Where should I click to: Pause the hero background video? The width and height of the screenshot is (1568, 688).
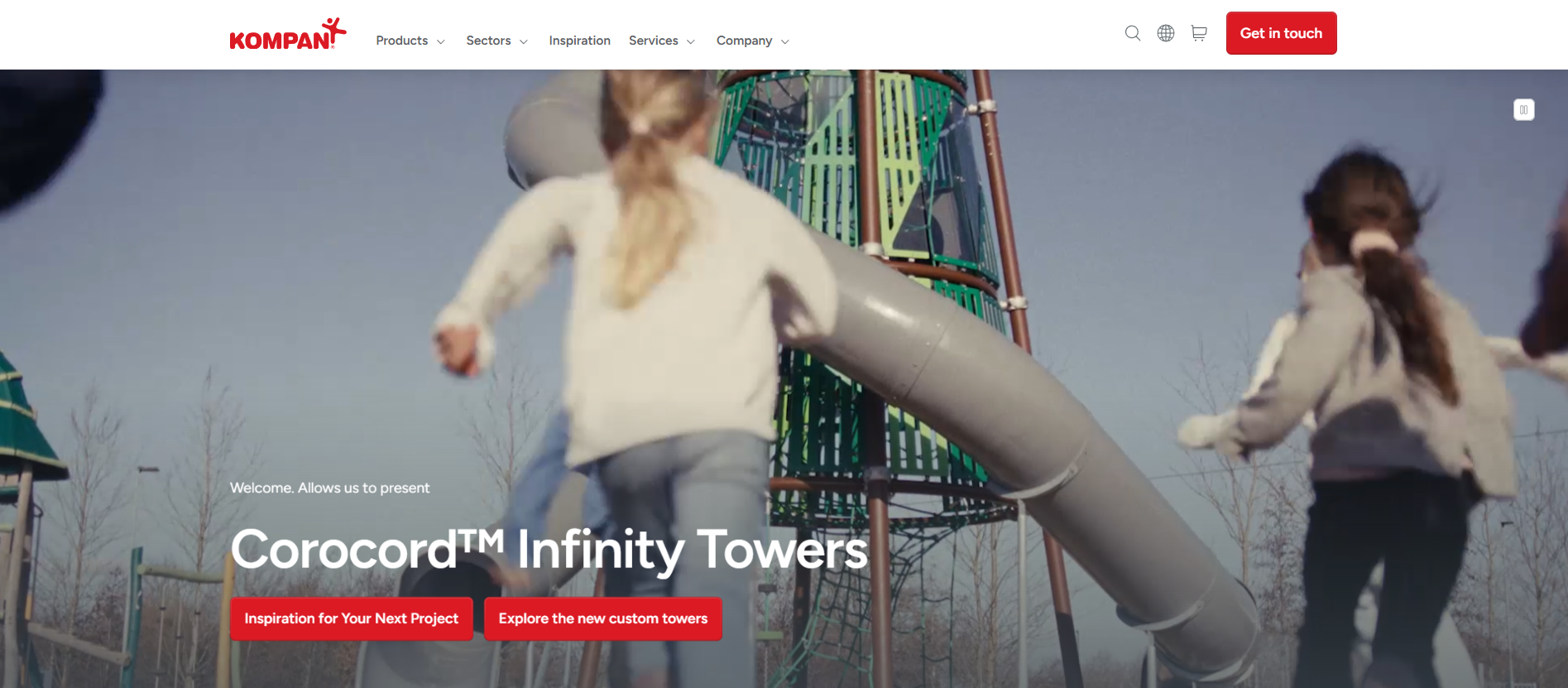tap(1524, 110)
